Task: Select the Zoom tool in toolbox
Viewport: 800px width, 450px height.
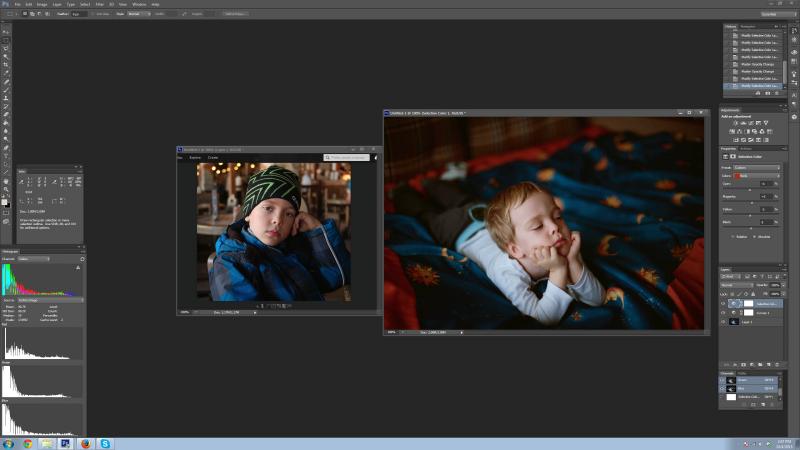Action: [6, 189]
